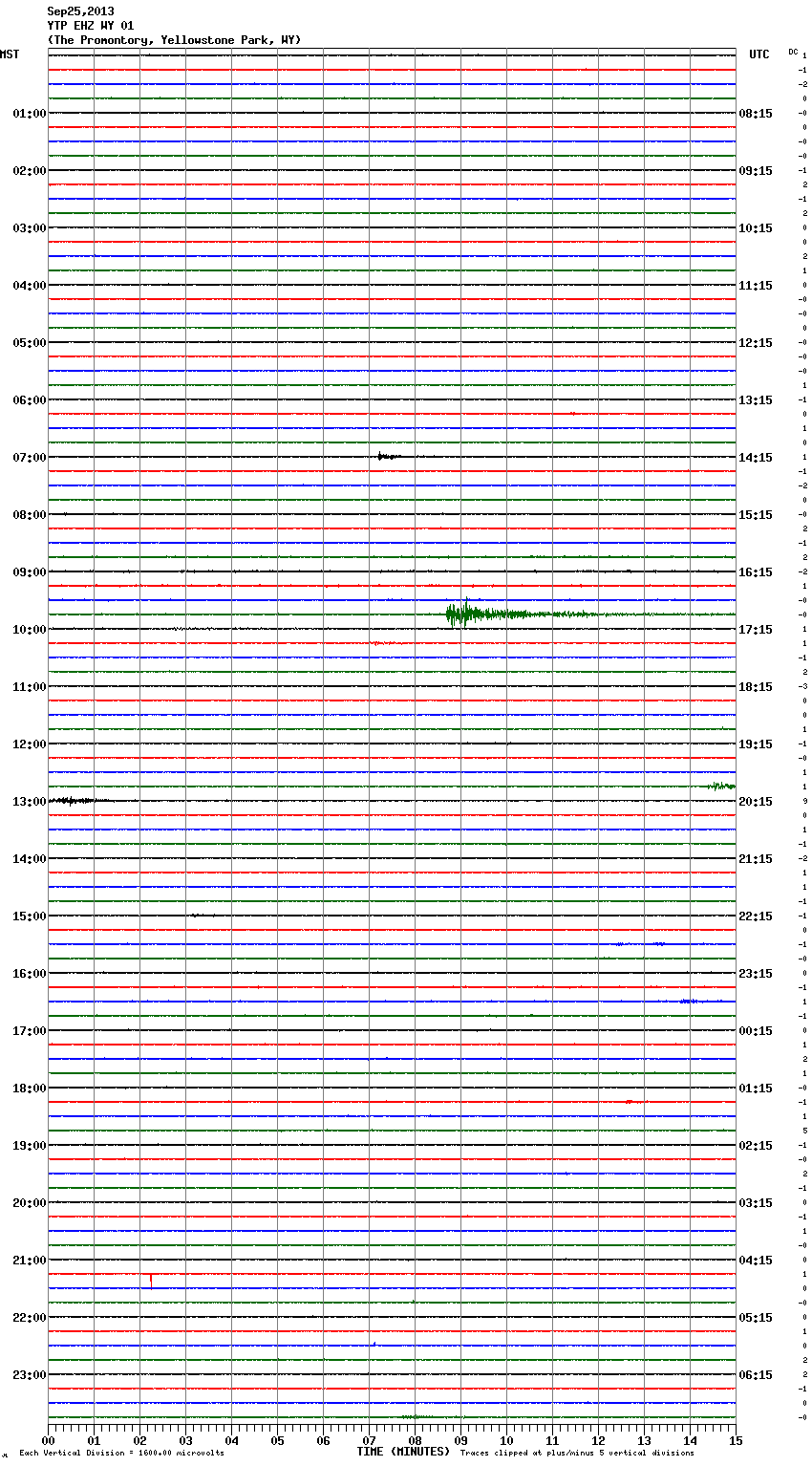The image size is (812, 1466).
Task: Select the 20:00 MST hour label
Action: tap(30, 1203)
